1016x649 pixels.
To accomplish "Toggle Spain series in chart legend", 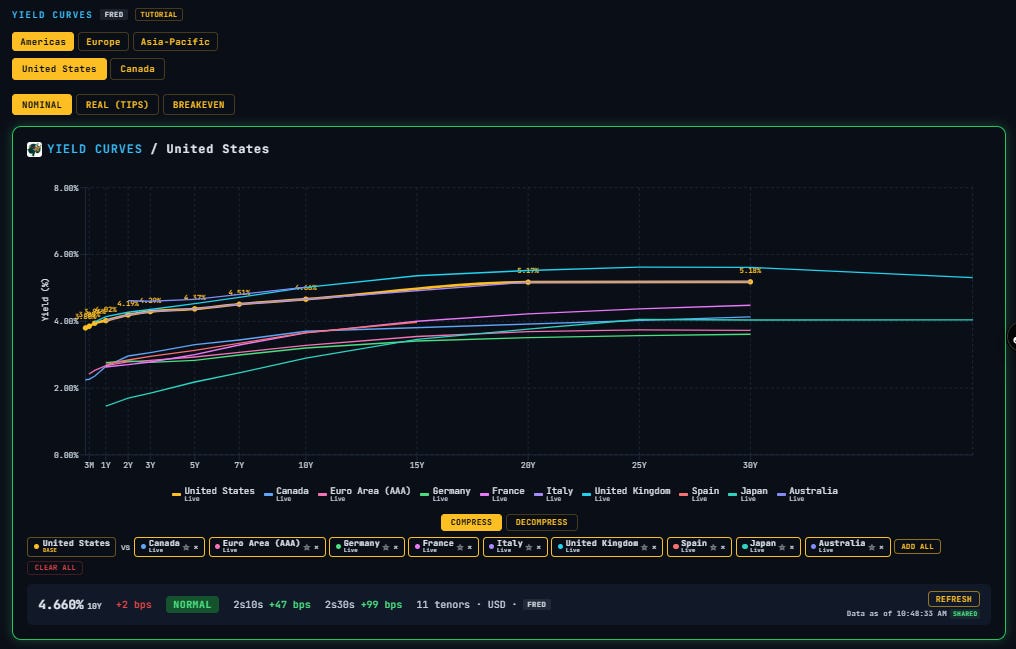I will click(x=699, y=494).
